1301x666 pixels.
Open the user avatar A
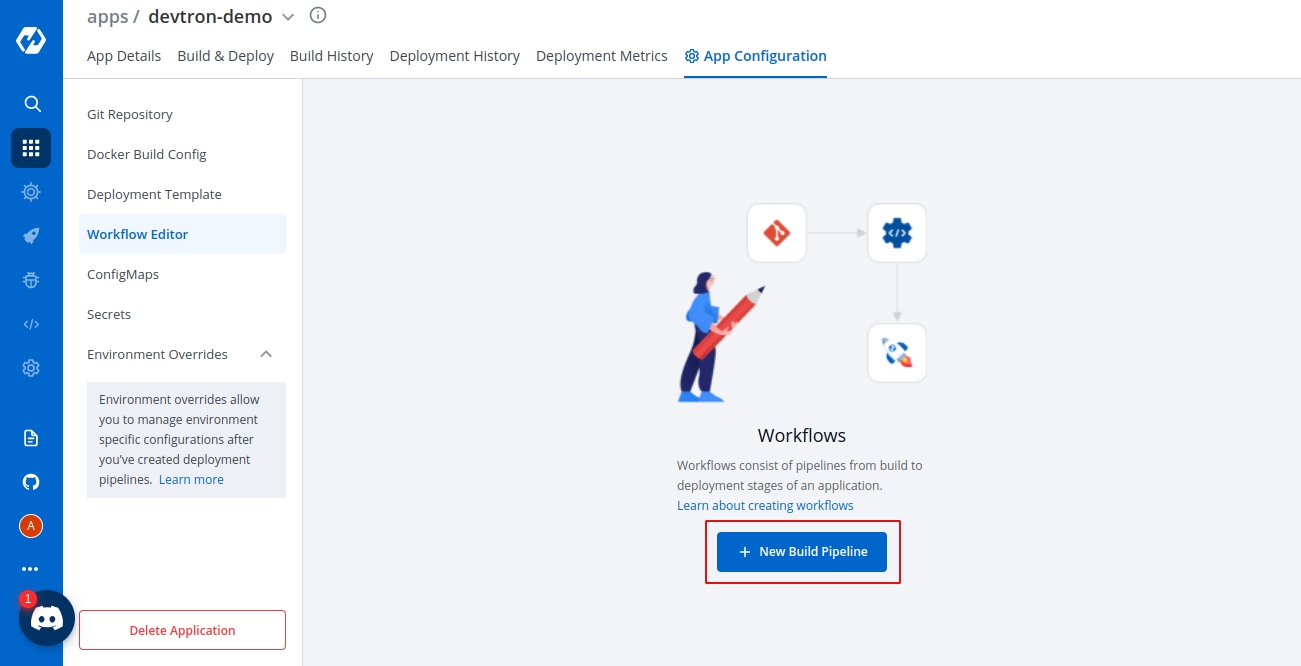tap(31, 526)
